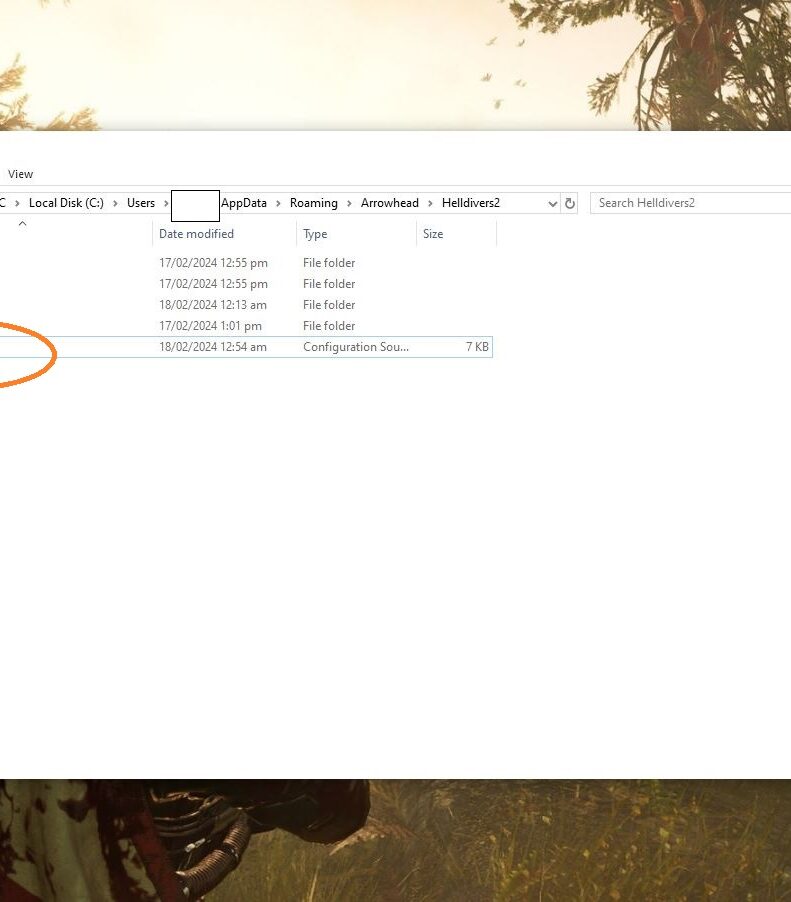
Task: Expand chevron after Local Disk (C:)
Action: point(116,204)
